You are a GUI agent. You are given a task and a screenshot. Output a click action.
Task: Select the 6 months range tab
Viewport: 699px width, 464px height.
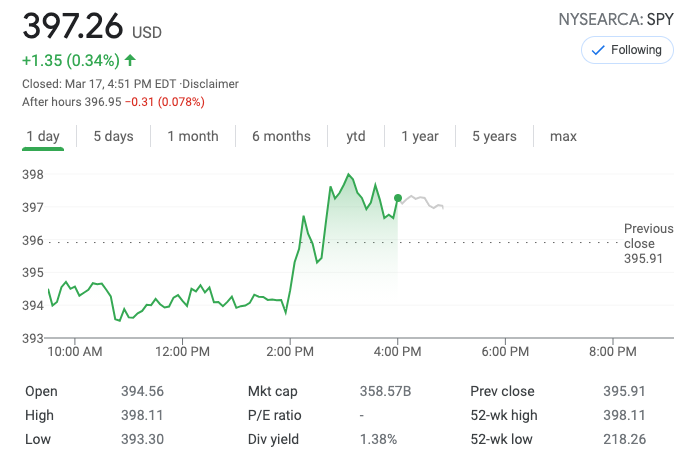pos(281,136)
